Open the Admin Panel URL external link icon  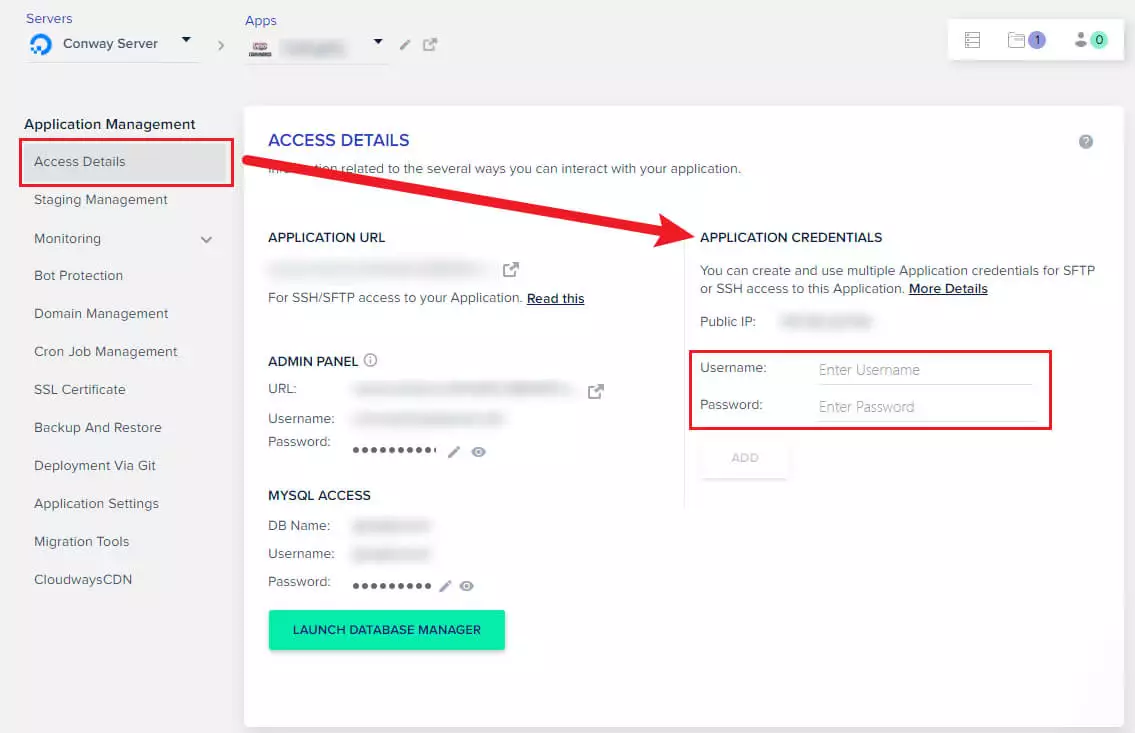pos(595,391)
